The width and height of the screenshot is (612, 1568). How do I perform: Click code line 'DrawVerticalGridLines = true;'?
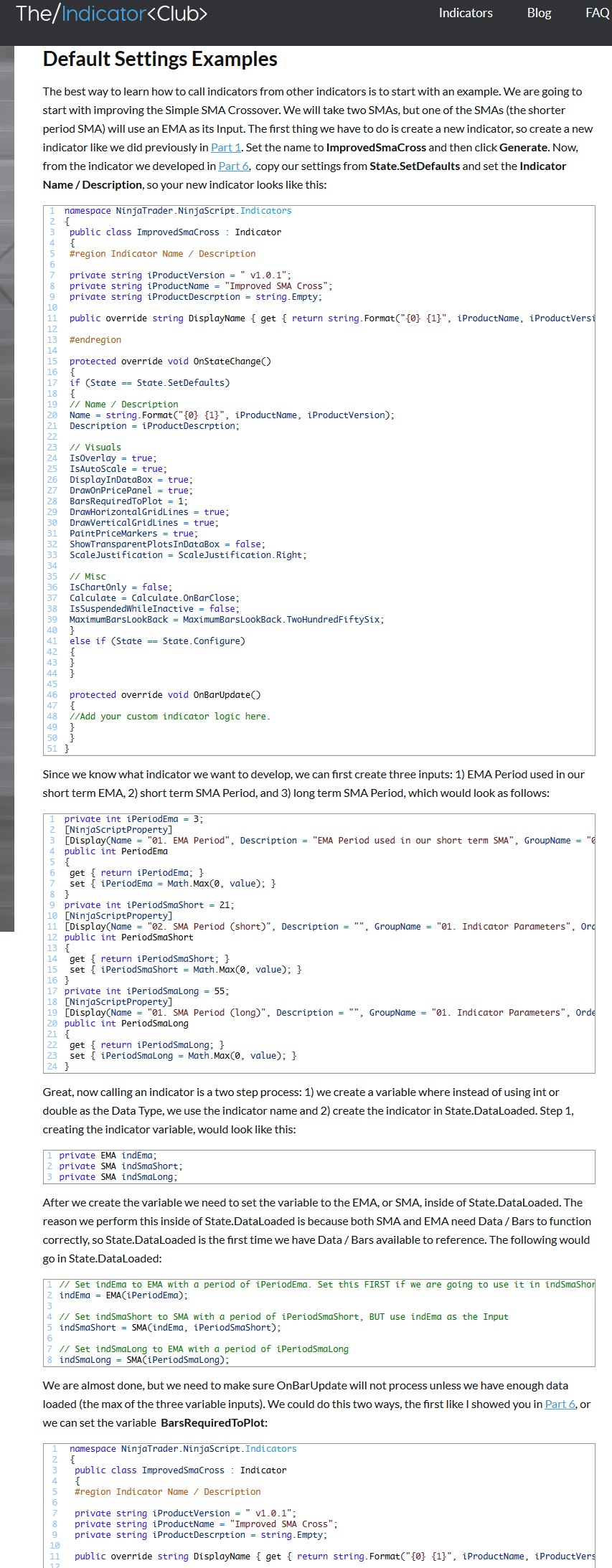point(144,523)
